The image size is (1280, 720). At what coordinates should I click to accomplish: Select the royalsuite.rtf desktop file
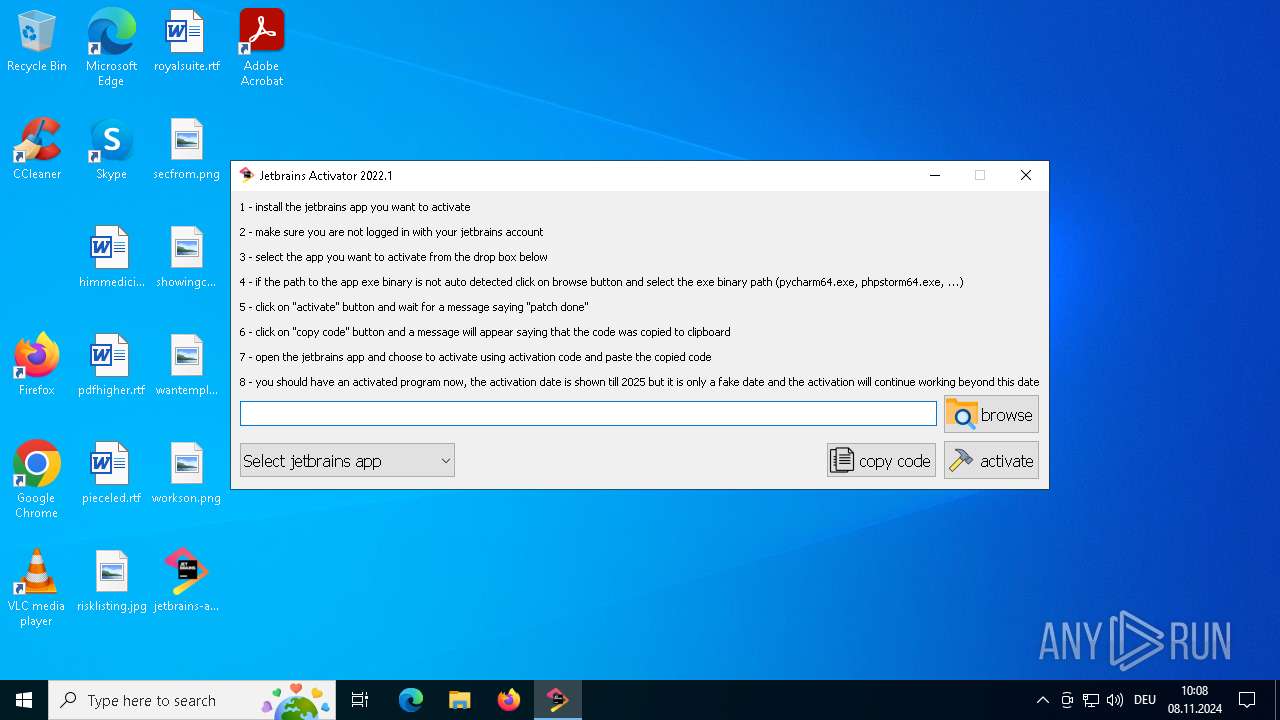pos(187,42)
